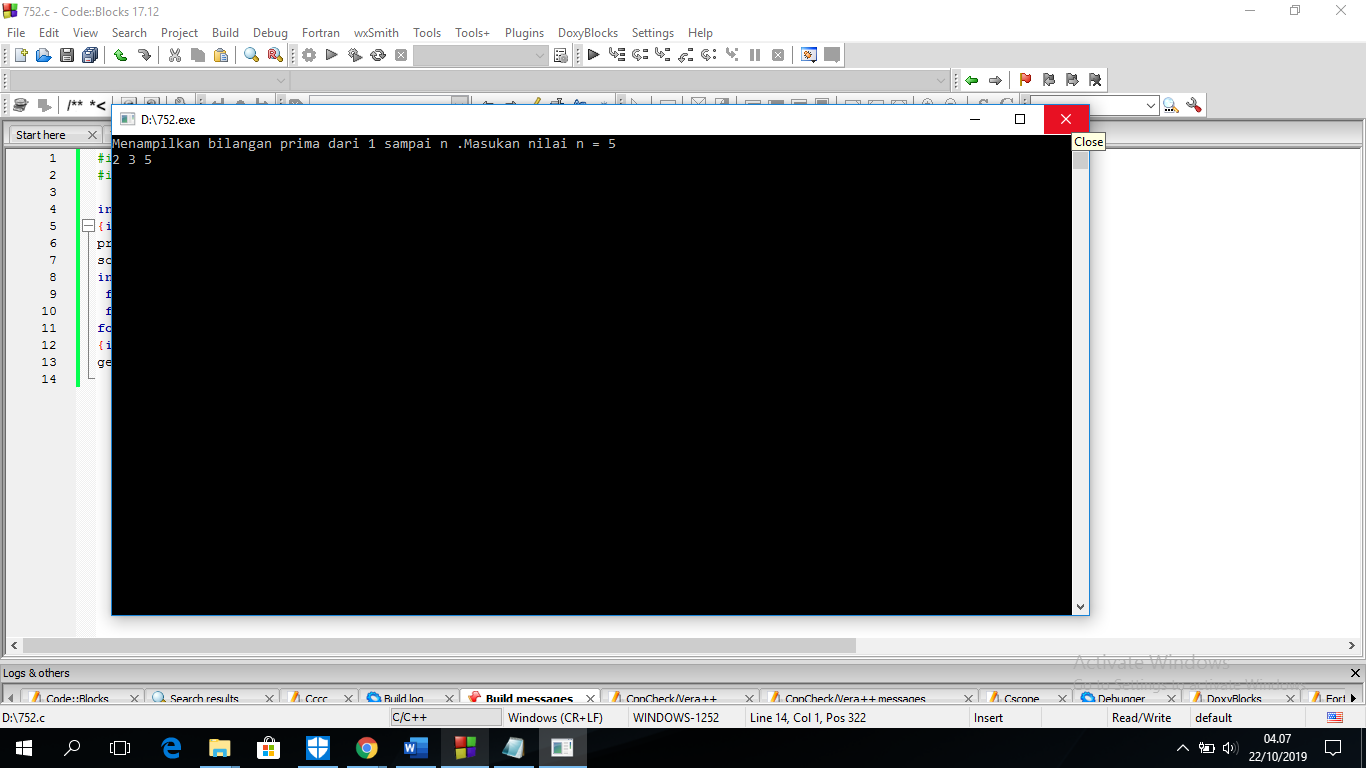Image resolution: width=1366 pixels, height=768 pixels.
Task: Click the Cut scissors icon
Action: pos(174,55)
